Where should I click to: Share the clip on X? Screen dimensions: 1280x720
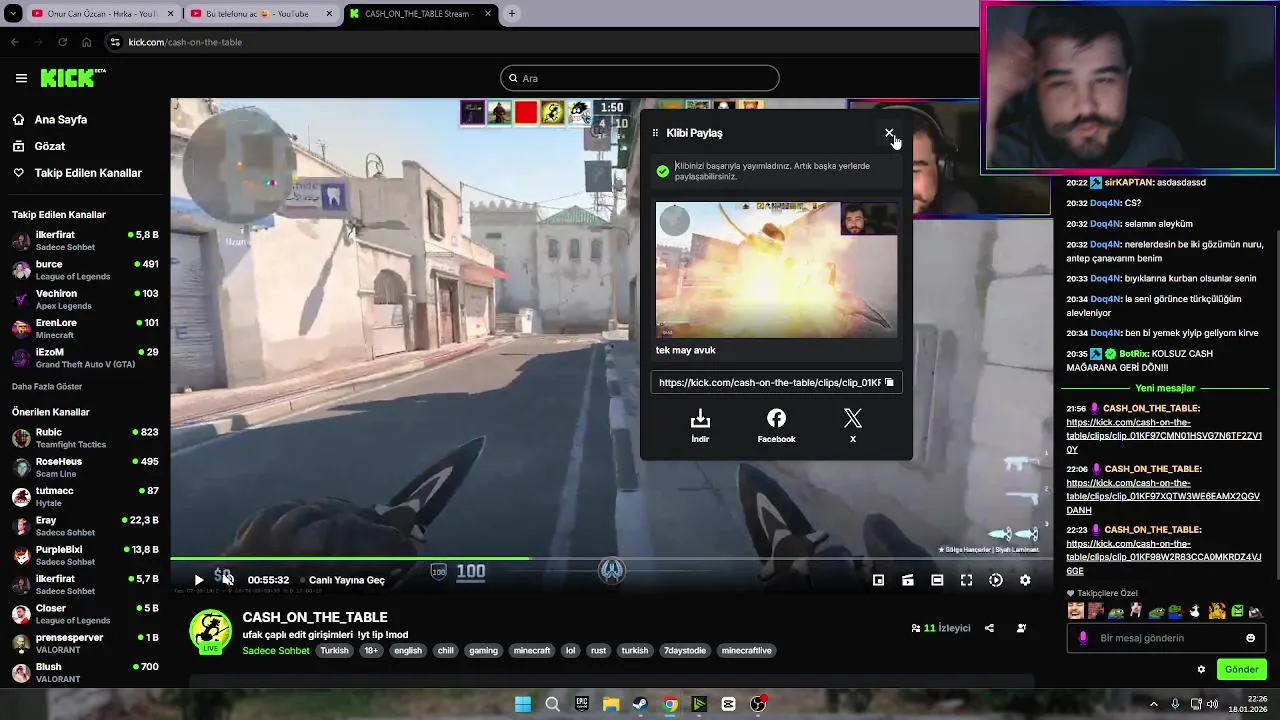click(852, 425)
